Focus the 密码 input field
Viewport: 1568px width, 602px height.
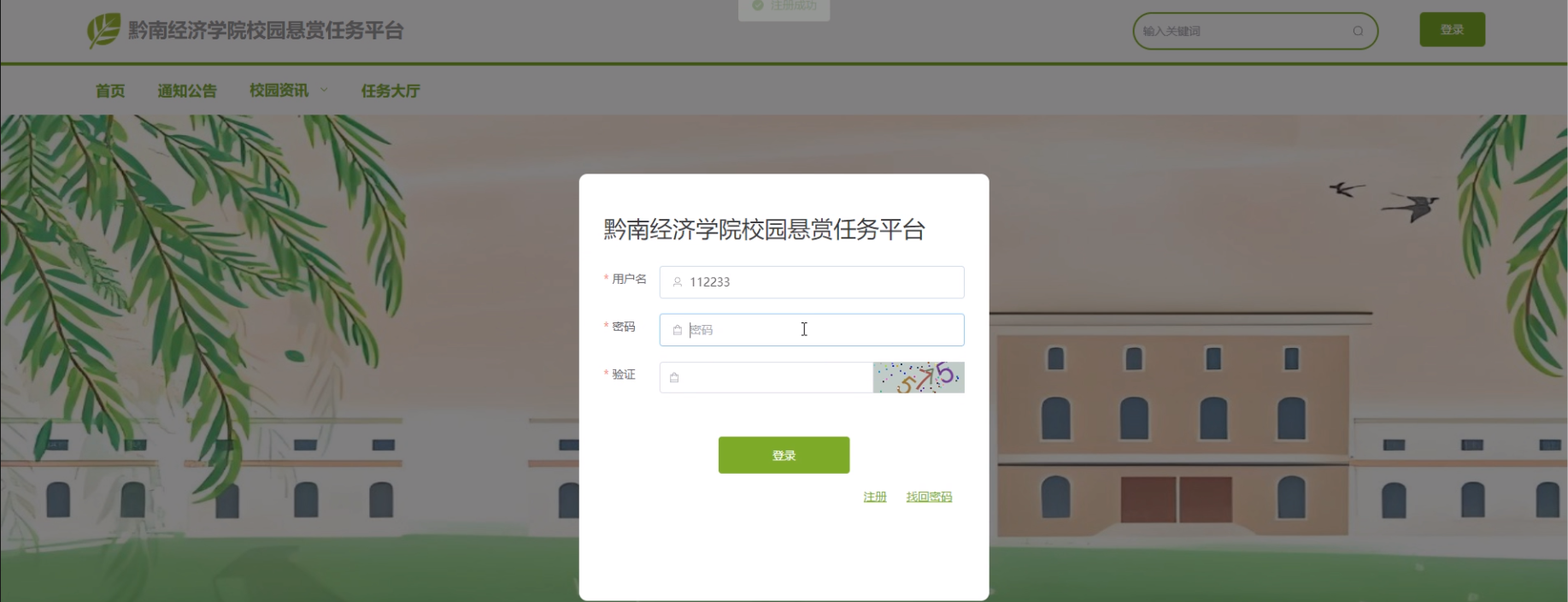812,330
